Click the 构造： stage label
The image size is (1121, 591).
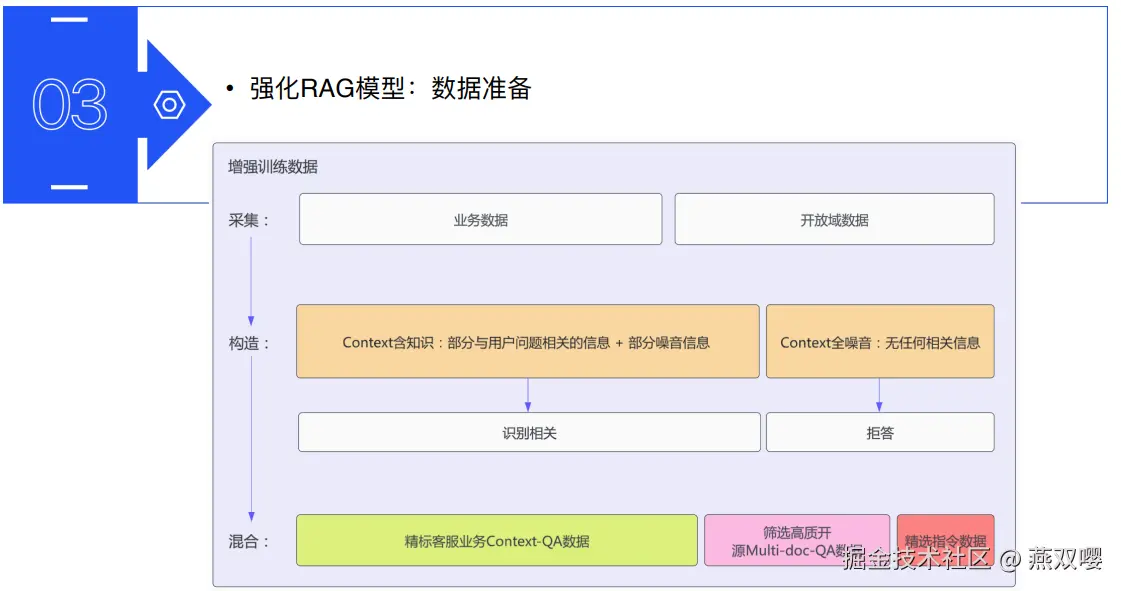point(249,343)
